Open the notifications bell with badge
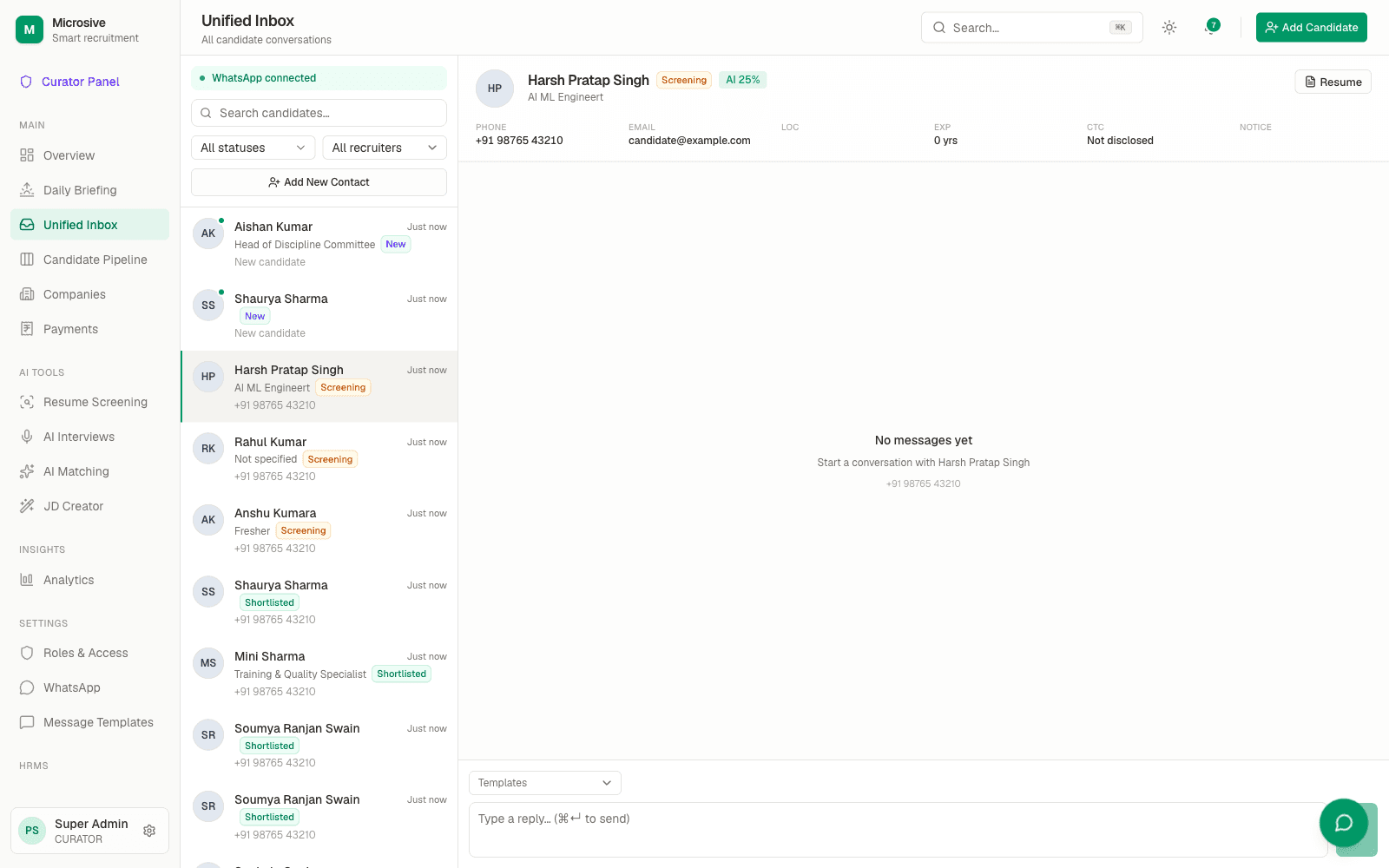This screenshot has width=1389, height=868. click(x=1211, y=28)
